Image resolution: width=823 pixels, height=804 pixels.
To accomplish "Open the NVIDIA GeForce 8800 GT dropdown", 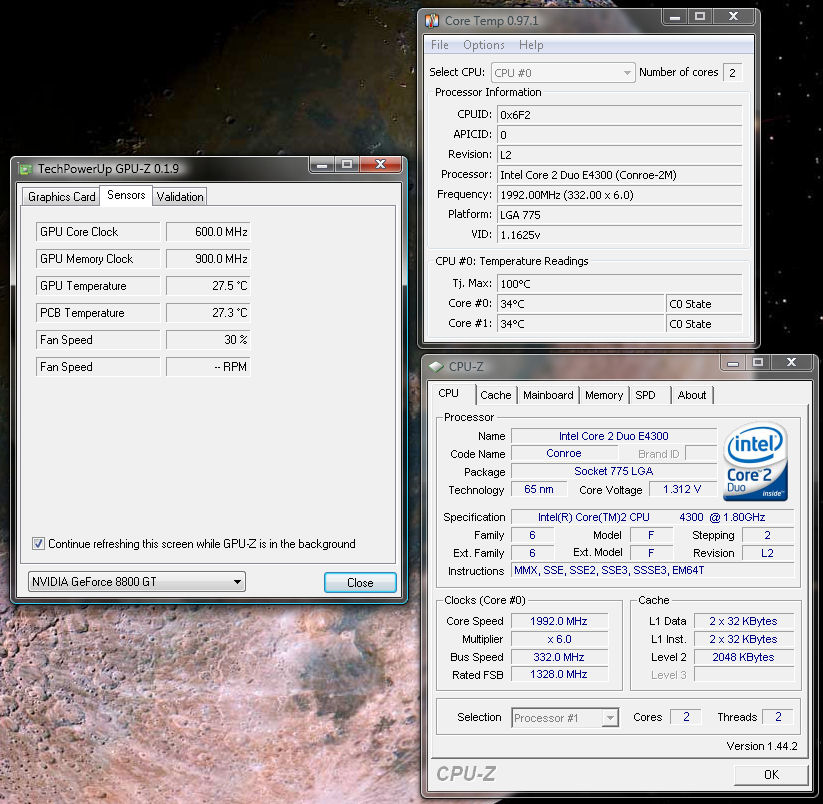I will (136, 581).
